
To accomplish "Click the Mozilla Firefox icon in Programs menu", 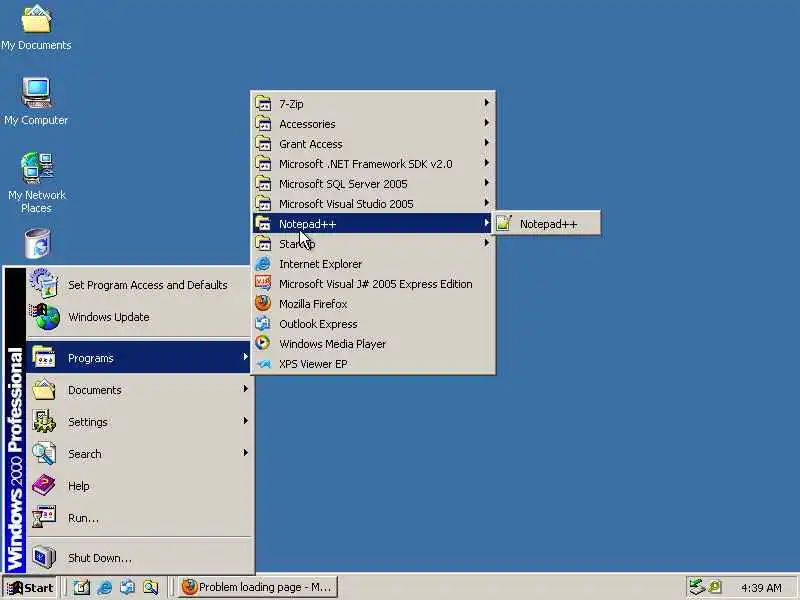I will tap(263, 303).
